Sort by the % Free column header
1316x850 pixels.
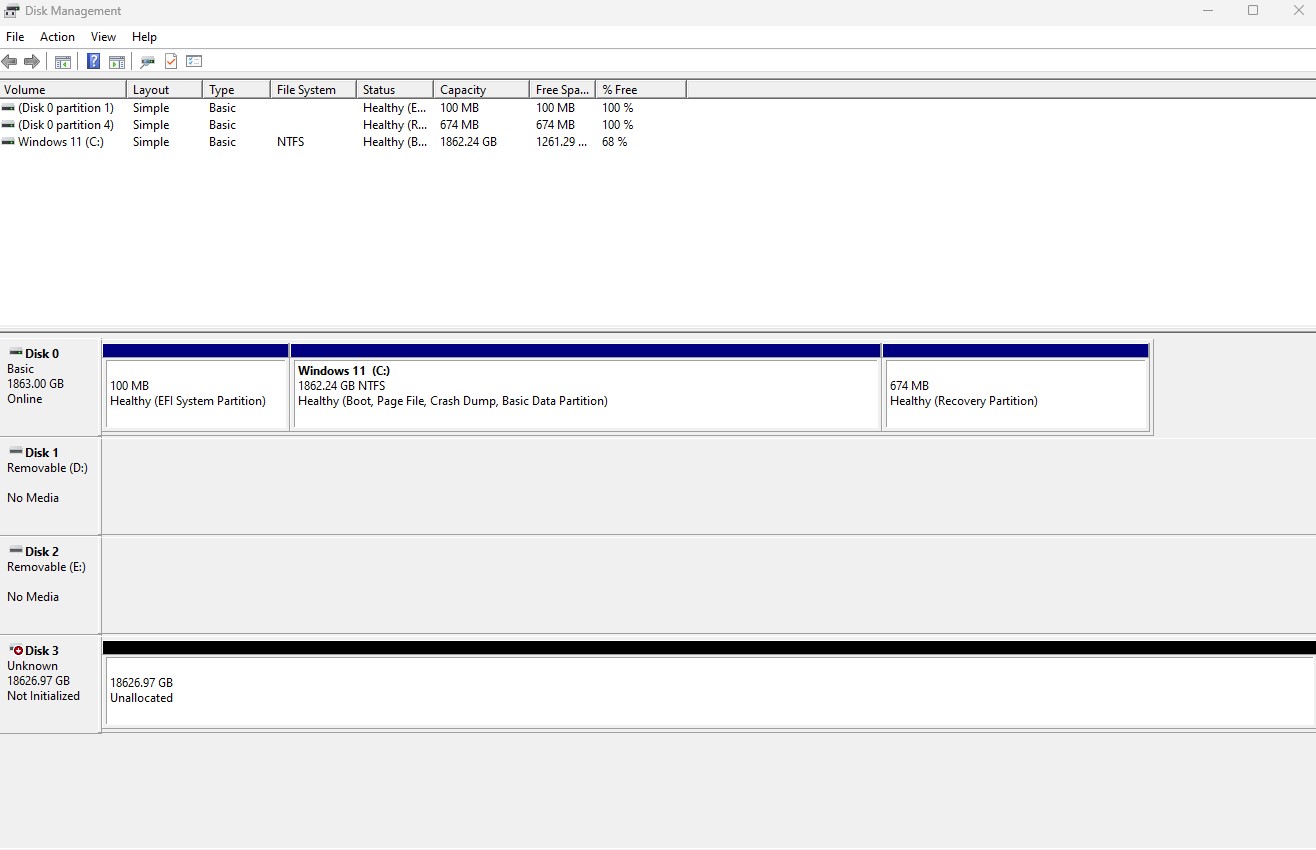[641, 90]
